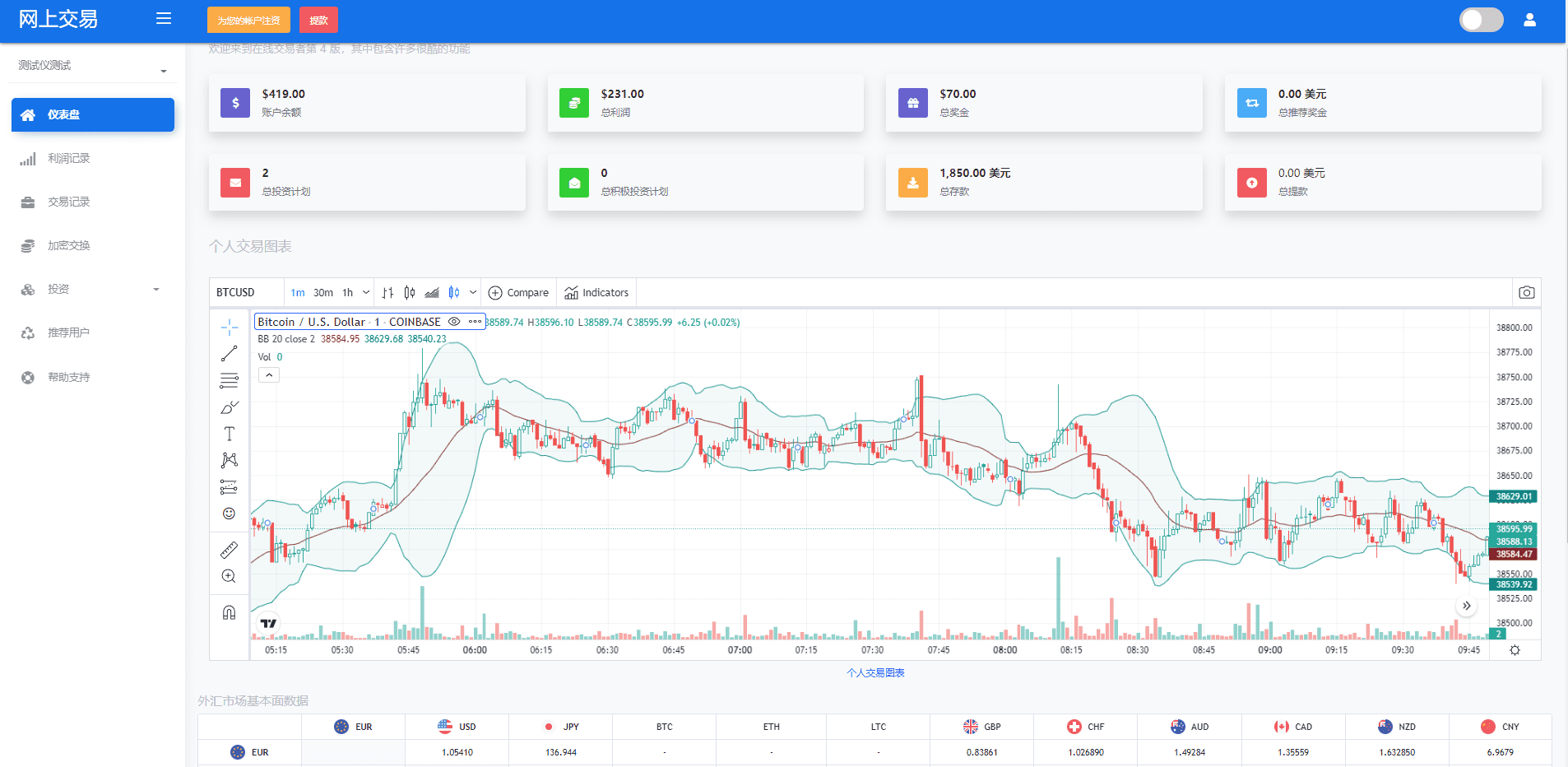Toggle the dark mode switch in header
The width and height of the screenshot is (1568, 767).
[1481, 20]
